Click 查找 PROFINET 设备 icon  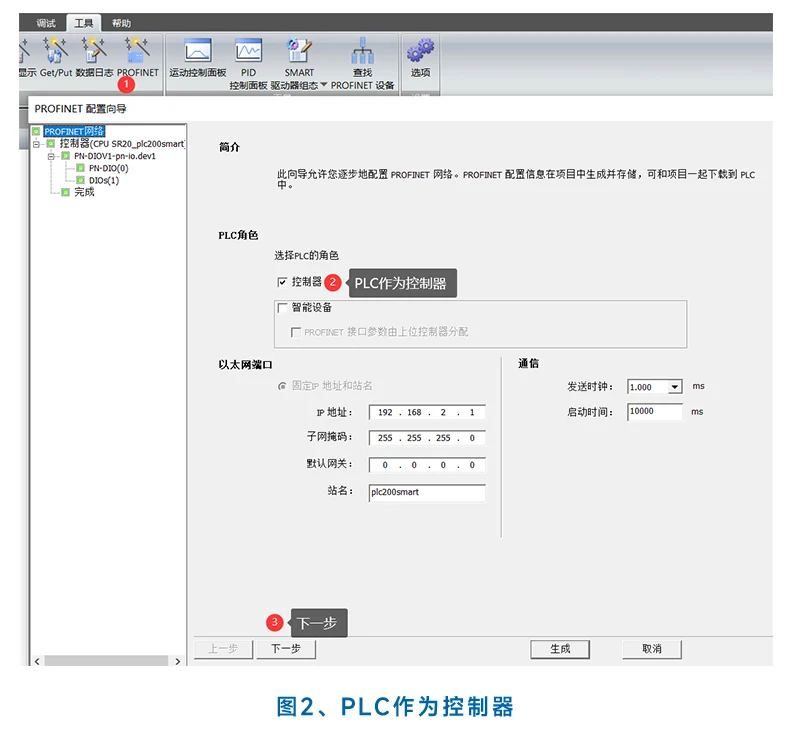tap(362, 50)
